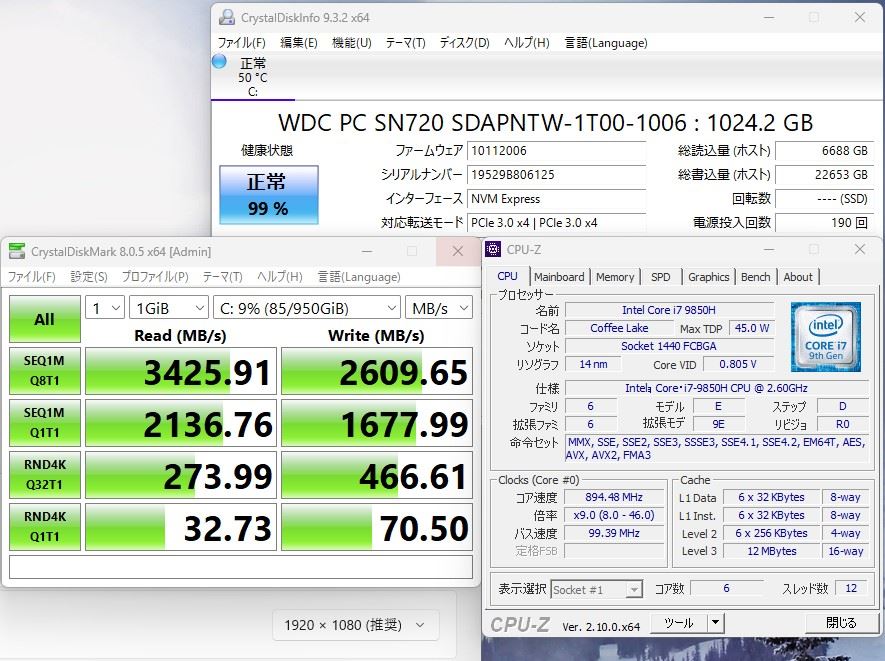
Task: Click power on count 190 回
Action: 825,223
